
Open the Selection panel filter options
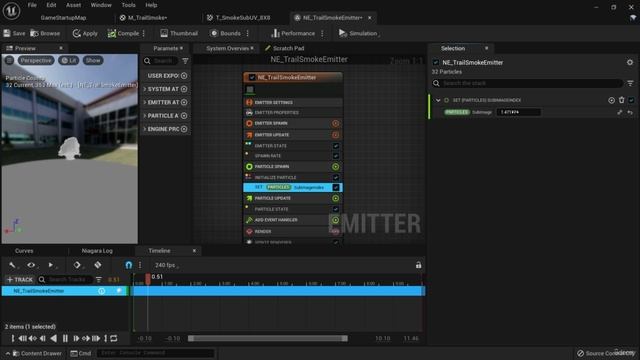[x=630, y=83]
